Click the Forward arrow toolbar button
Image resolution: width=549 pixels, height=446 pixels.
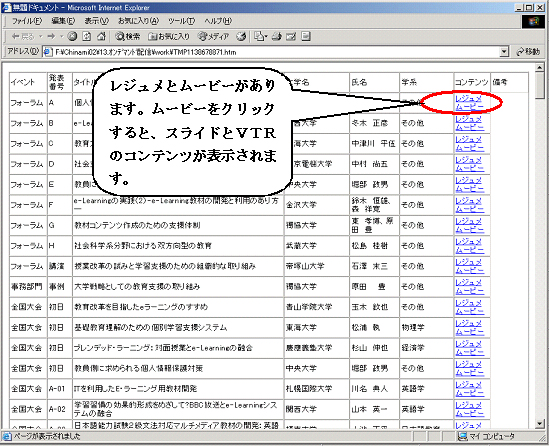[51, 36]
